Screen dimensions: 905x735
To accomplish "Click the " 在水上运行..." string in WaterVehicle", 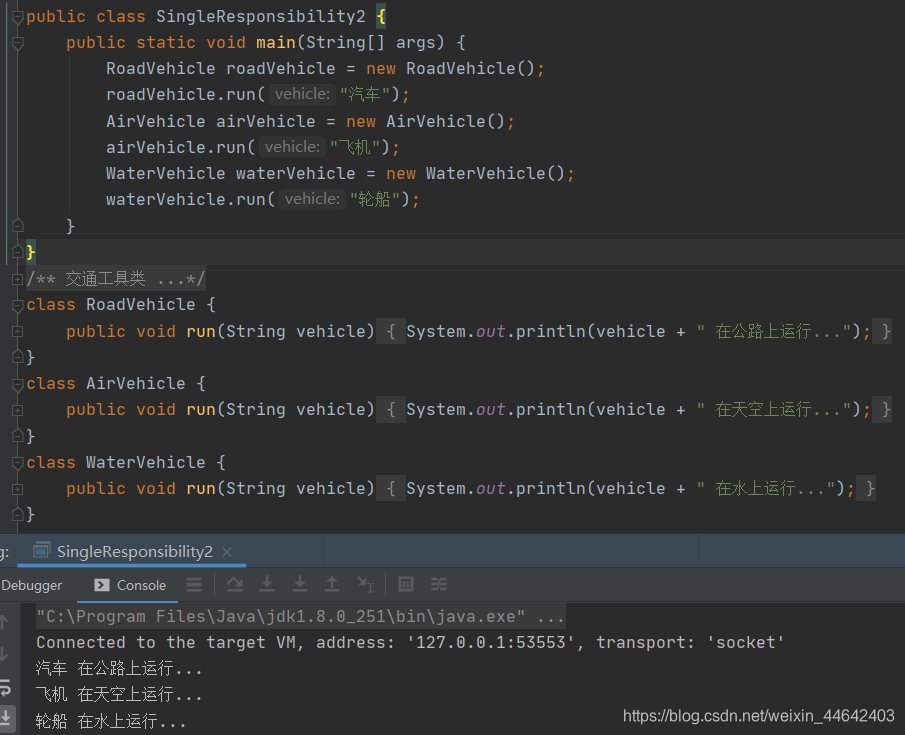I will tap(766, 488).
